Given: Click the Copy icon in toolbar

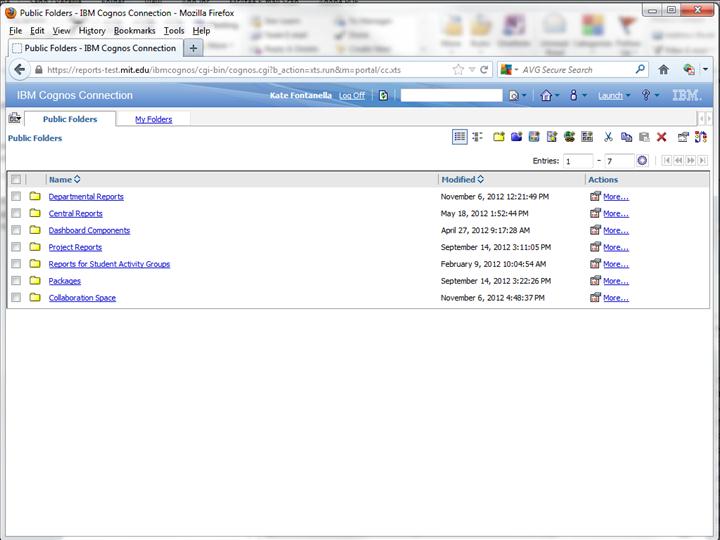Looking at the screenshot, I should [626, 137].
